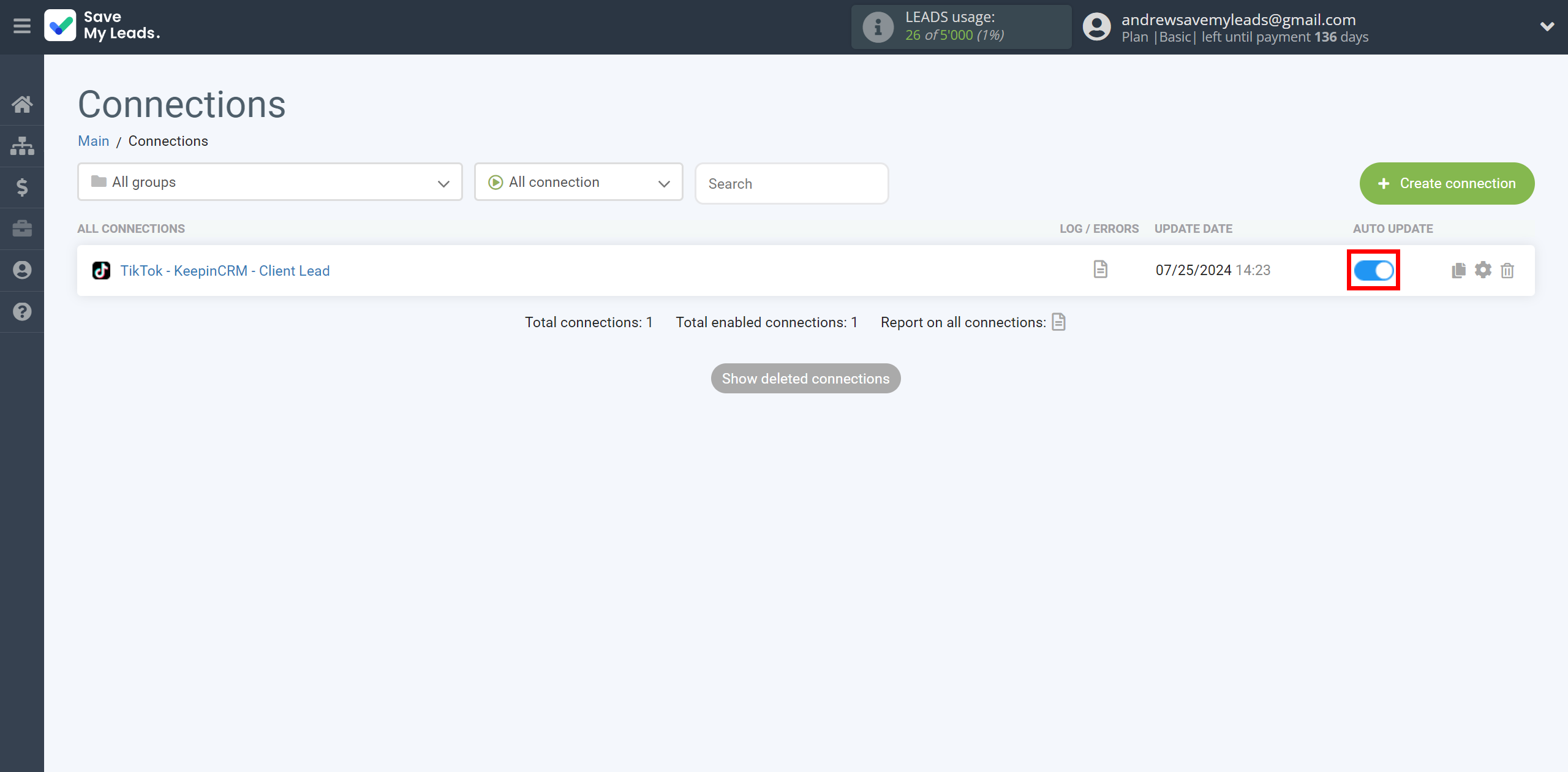Click the help question mark sidebar icon
The height and width of the screenshot is (772, 1568).
coord(22,312)
